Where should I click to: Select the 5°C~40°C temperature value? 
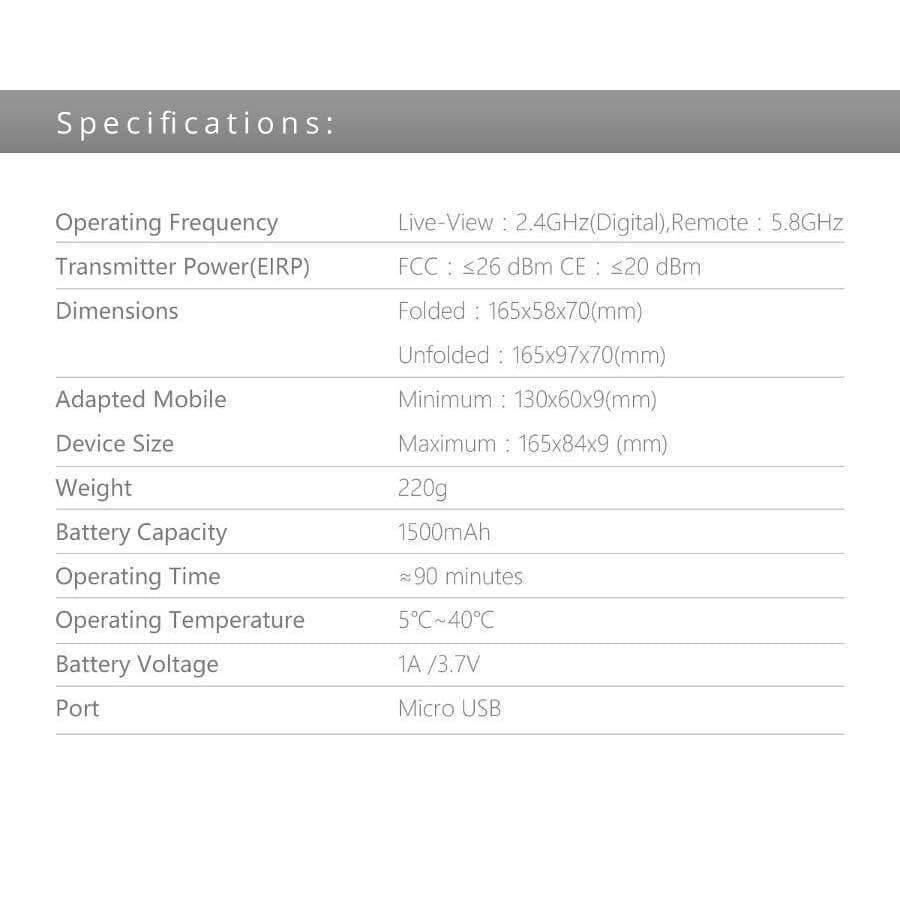pyautogui.click(x=446, y=620)
